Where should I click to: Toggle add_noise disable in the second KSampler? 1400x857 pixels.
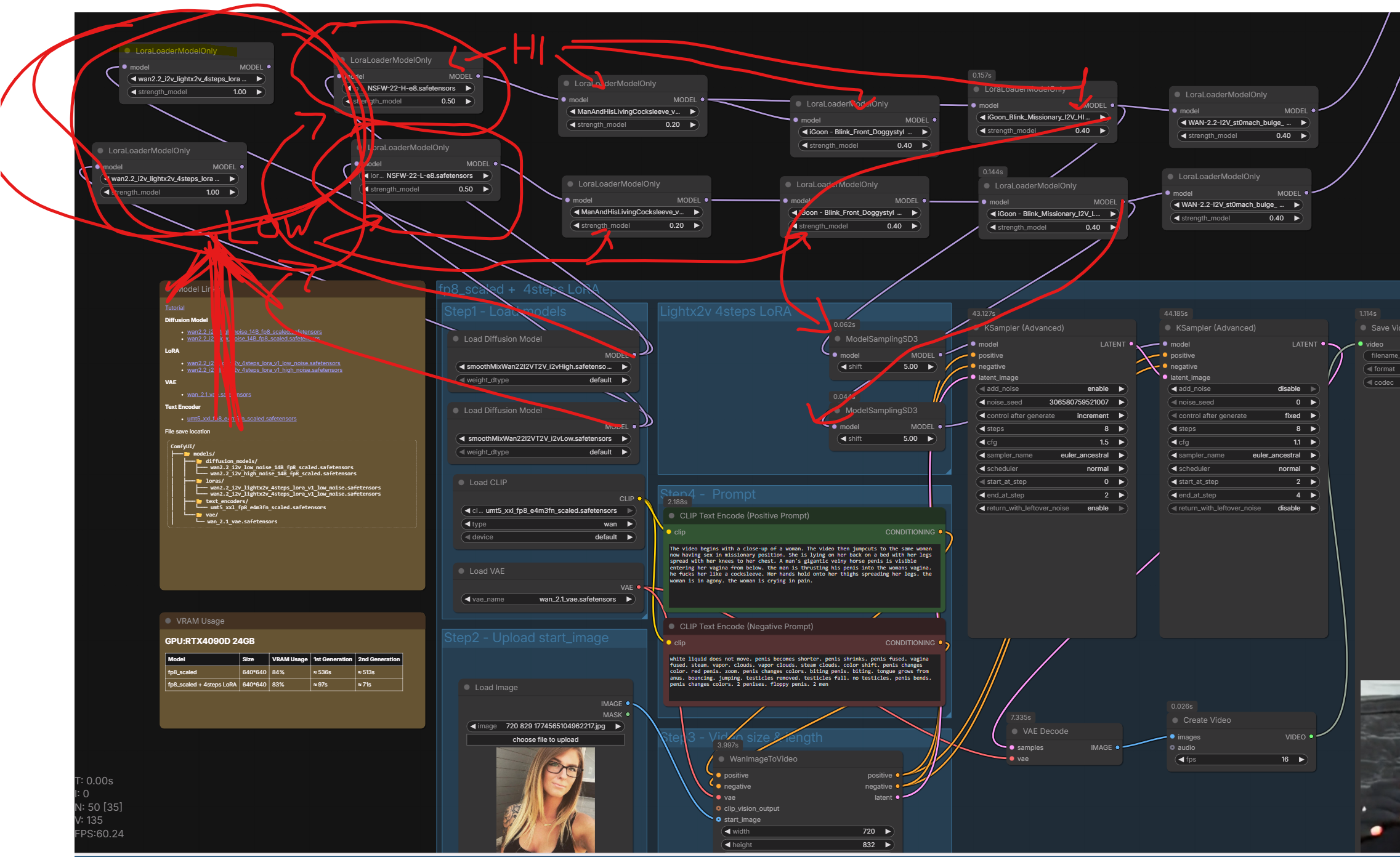pyautogui.click(x=1244, y=389)
